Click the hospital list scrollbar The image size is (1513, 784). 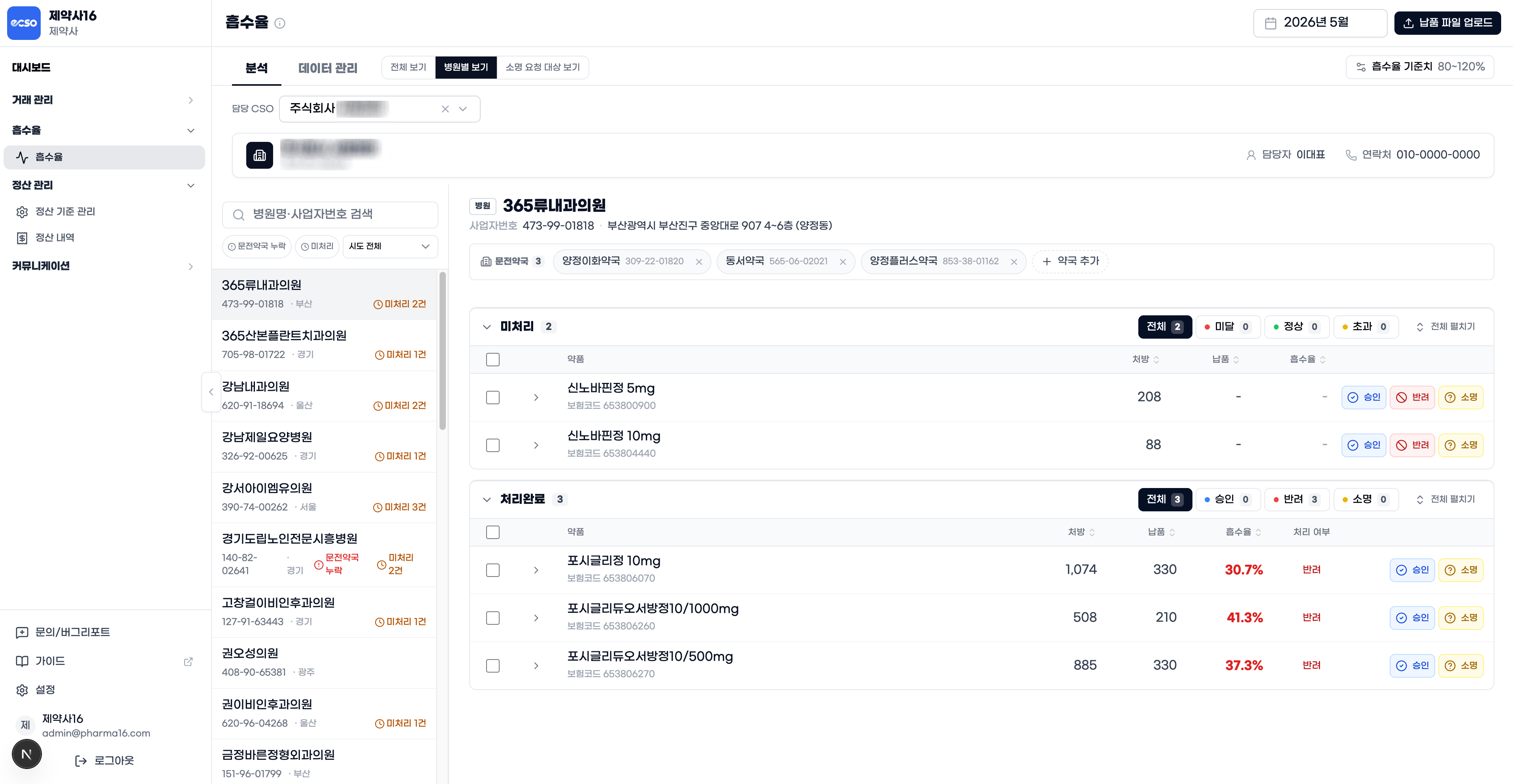442,351
